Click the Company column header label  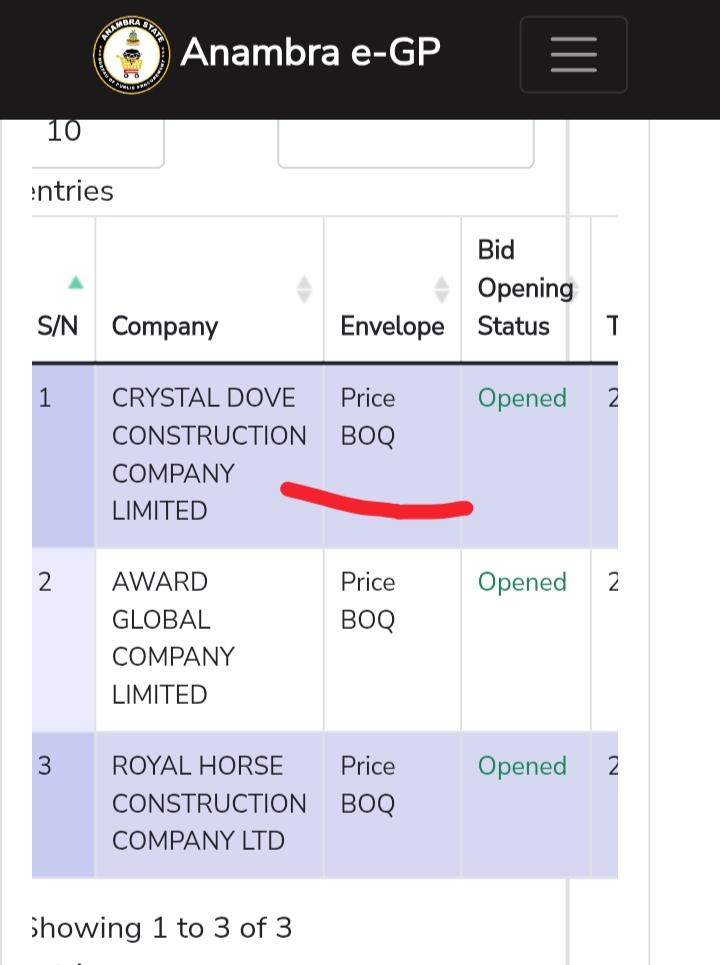tap(165, 326)
